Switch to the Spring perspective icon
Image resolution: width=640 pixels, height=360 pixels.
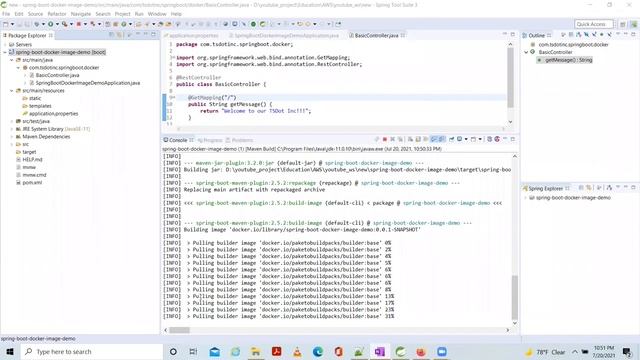[x=633, y=24]
